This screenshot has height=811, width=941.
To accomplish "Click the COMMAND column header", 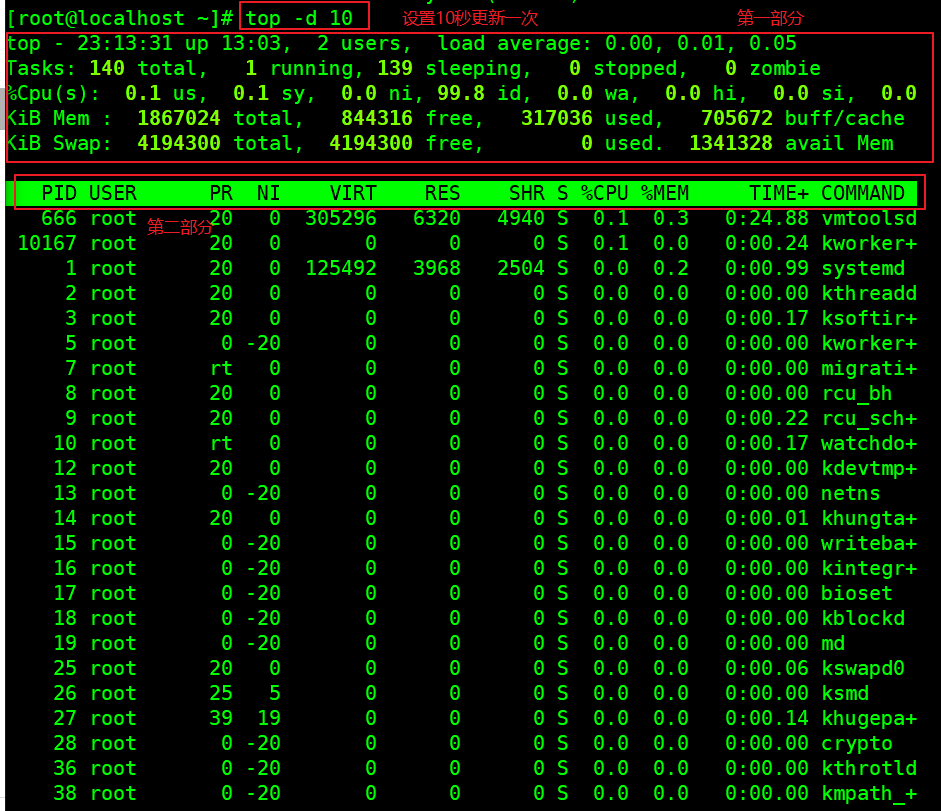I will click(x=863, y=193).
